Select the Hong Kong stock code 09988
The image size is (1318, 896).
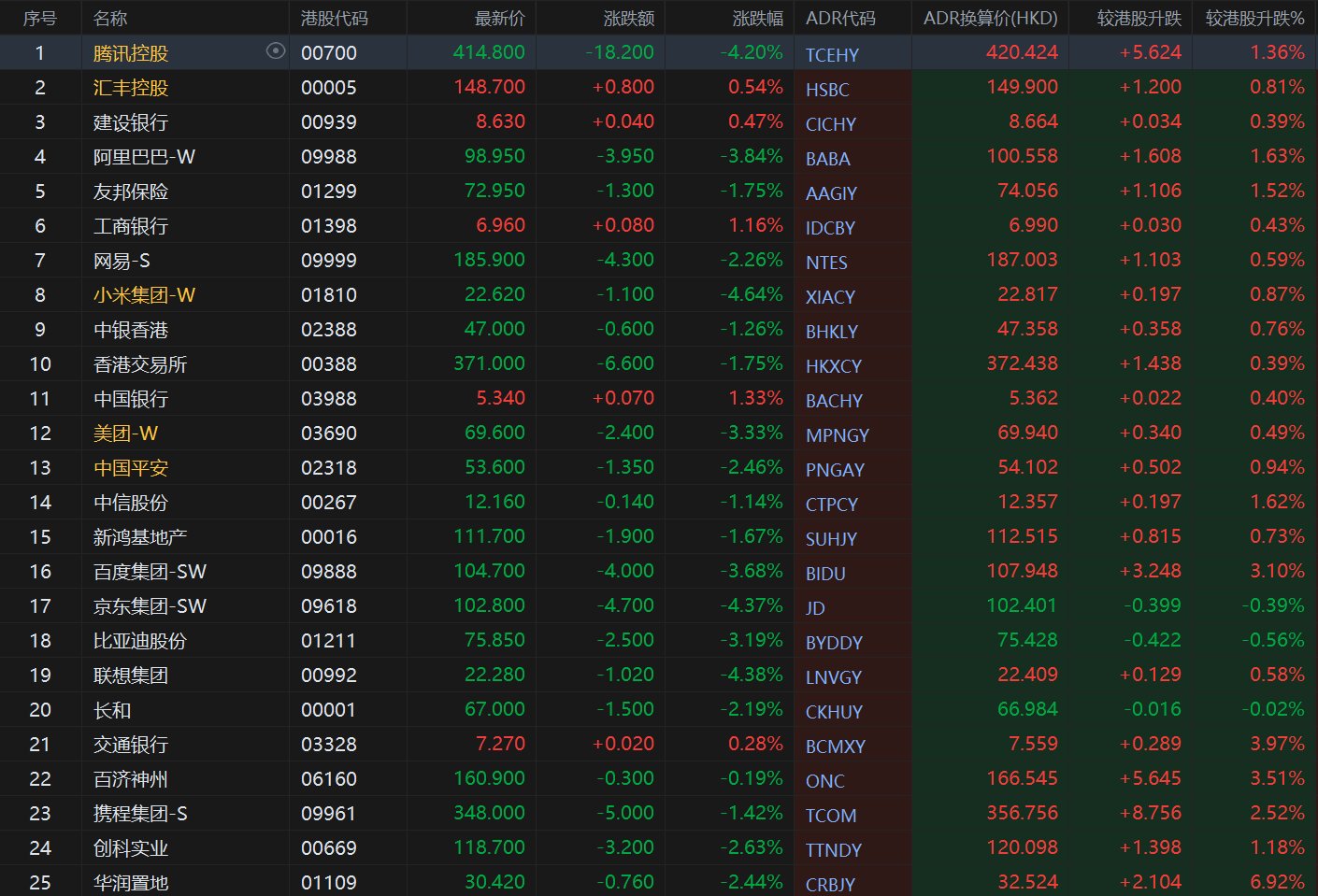tap(329, 157)
